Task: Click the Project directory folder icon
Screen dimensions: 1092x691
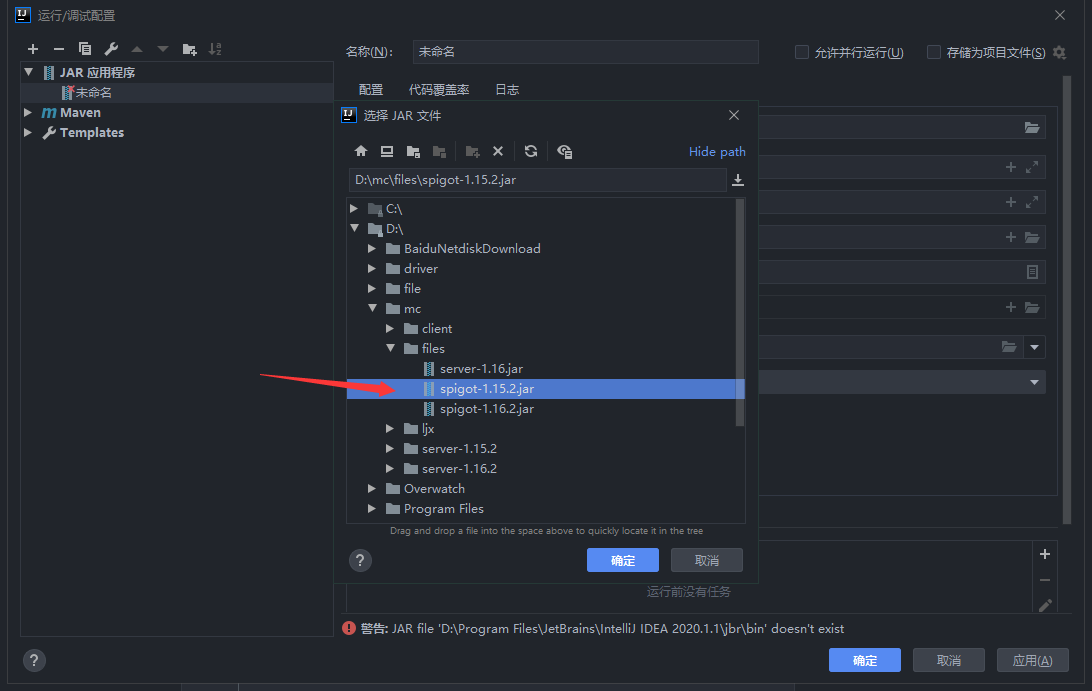Action: [413, 151]
